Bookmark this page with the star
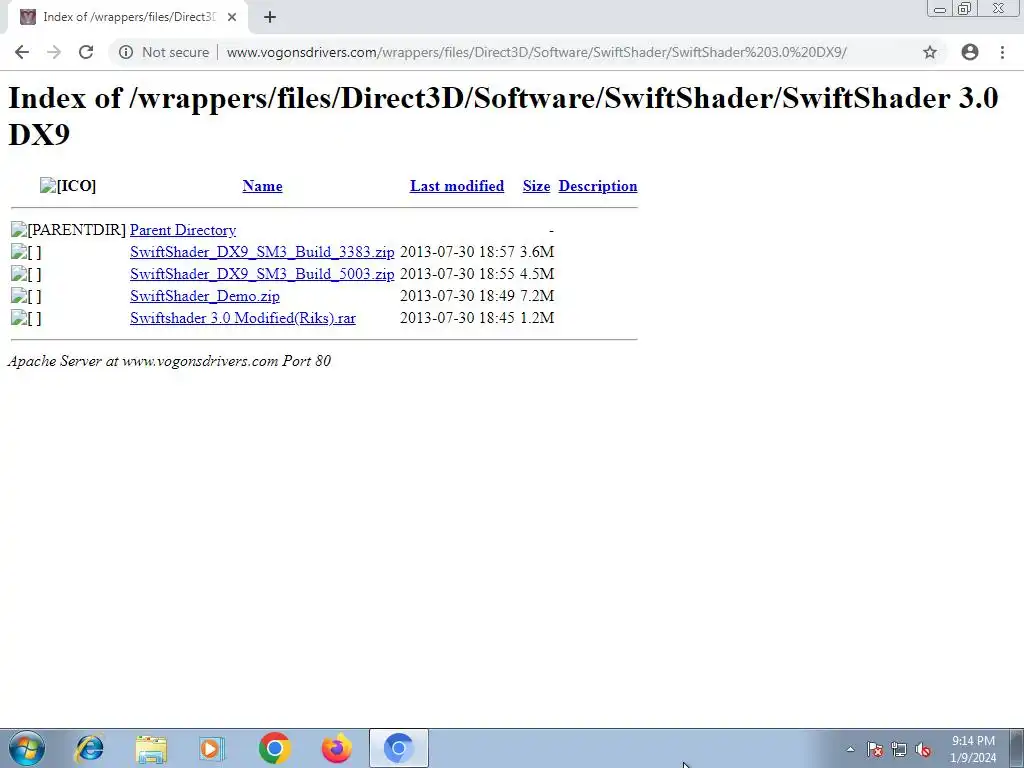 (x=930, y=52)
